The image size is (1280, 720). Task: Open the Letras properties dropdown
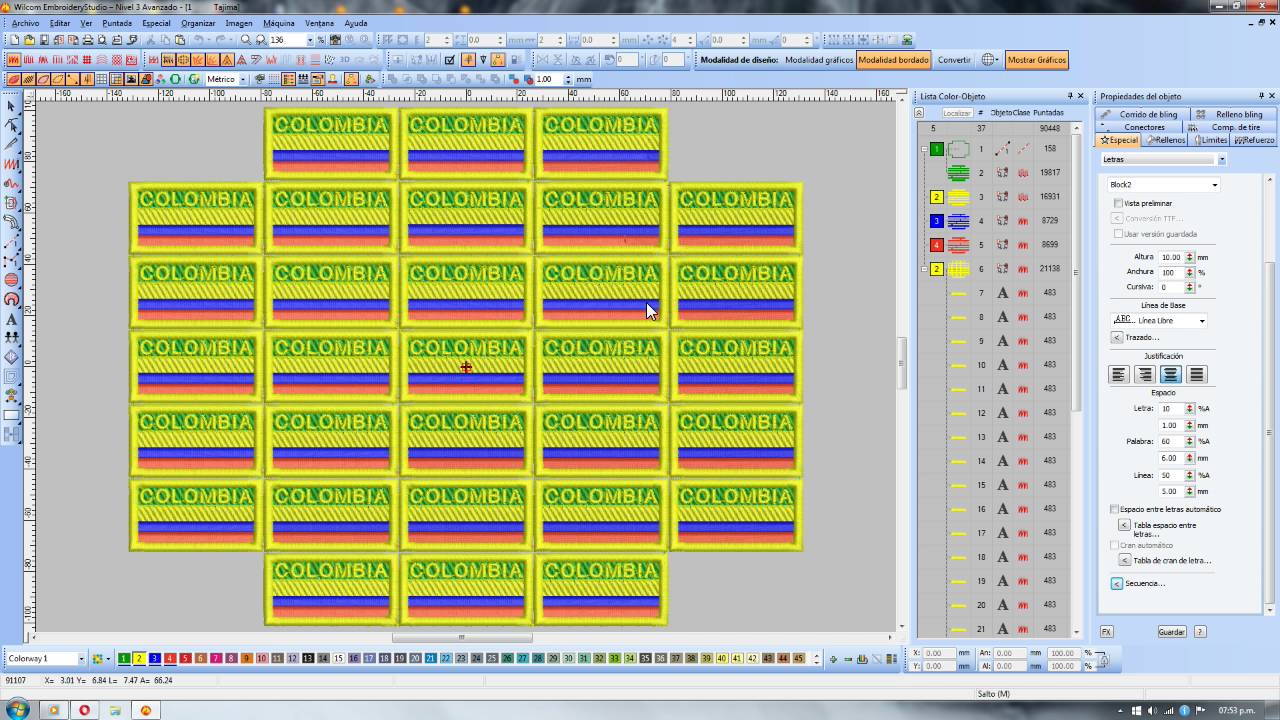point(1221,159)
